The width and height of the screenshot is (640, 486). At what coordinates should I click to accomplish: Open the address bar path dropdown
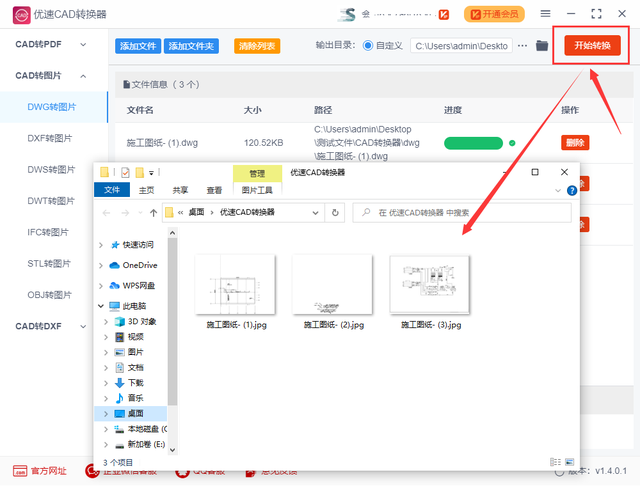click(316, 213)
